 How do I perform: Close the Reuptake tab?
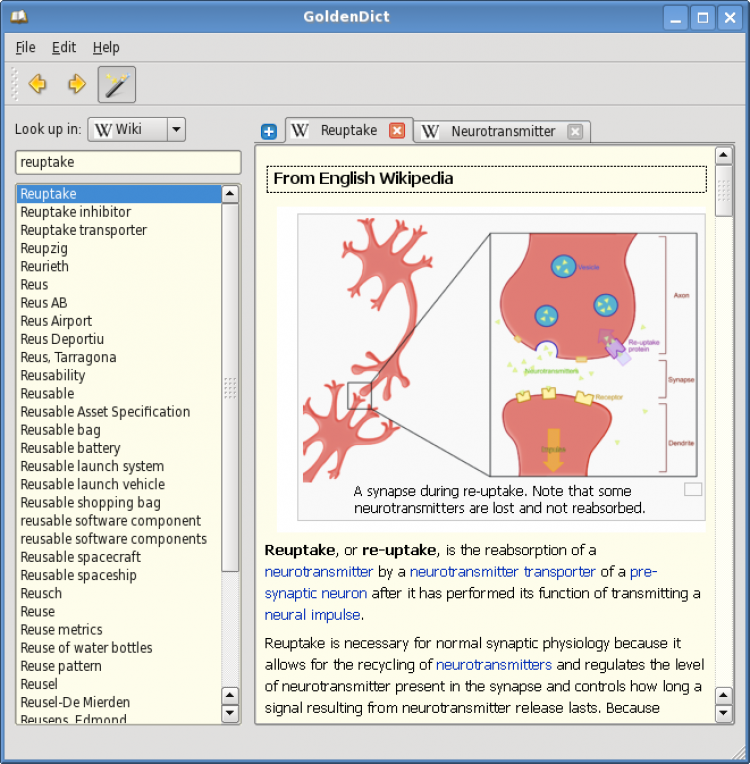point(397,131)
